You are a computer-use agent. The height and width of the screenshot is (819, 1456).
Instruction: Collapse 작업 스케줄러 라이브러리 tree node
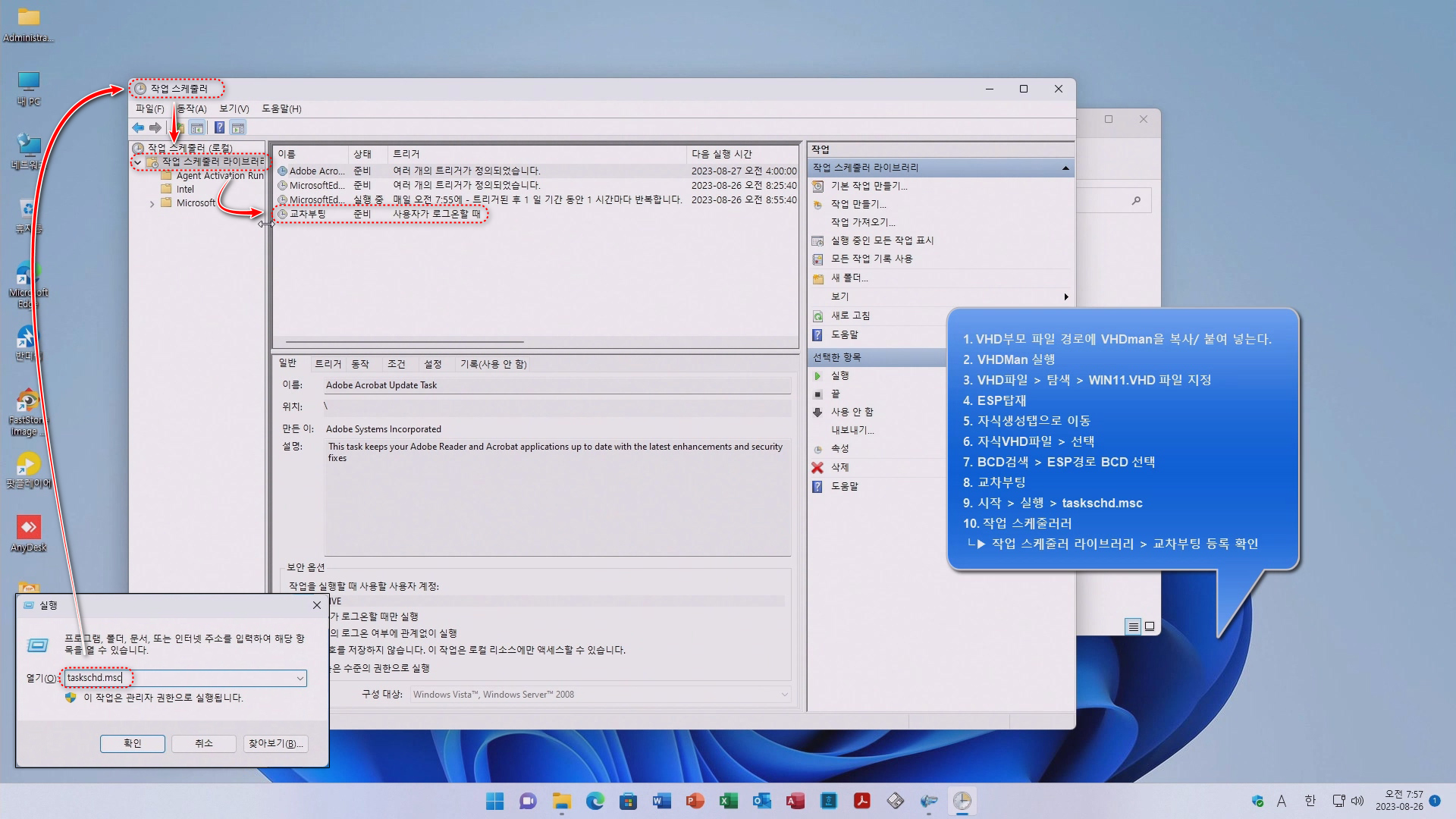137,162
